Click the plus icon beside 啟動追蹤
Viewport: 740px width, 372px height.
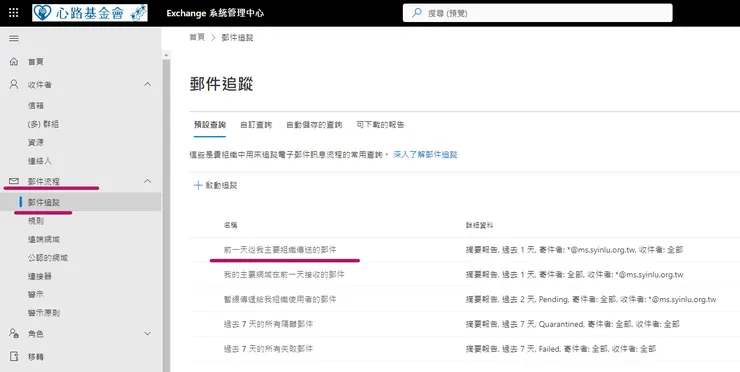(x=198, y=186)
